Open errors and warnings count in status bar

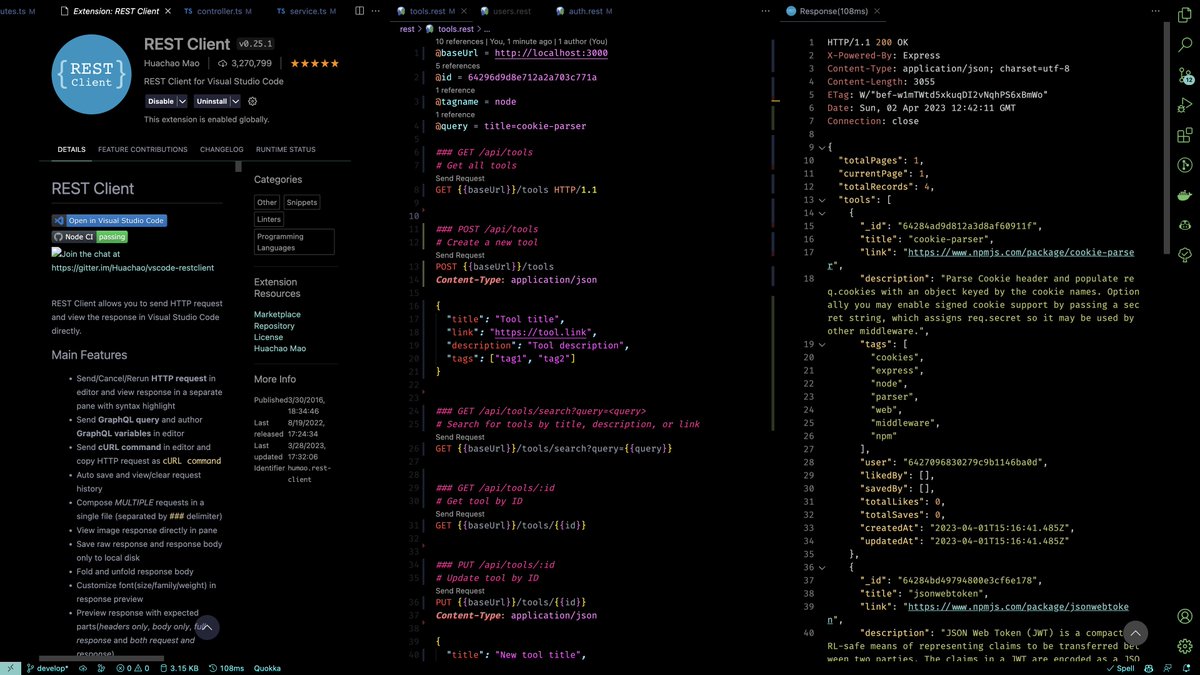point(132,668)
